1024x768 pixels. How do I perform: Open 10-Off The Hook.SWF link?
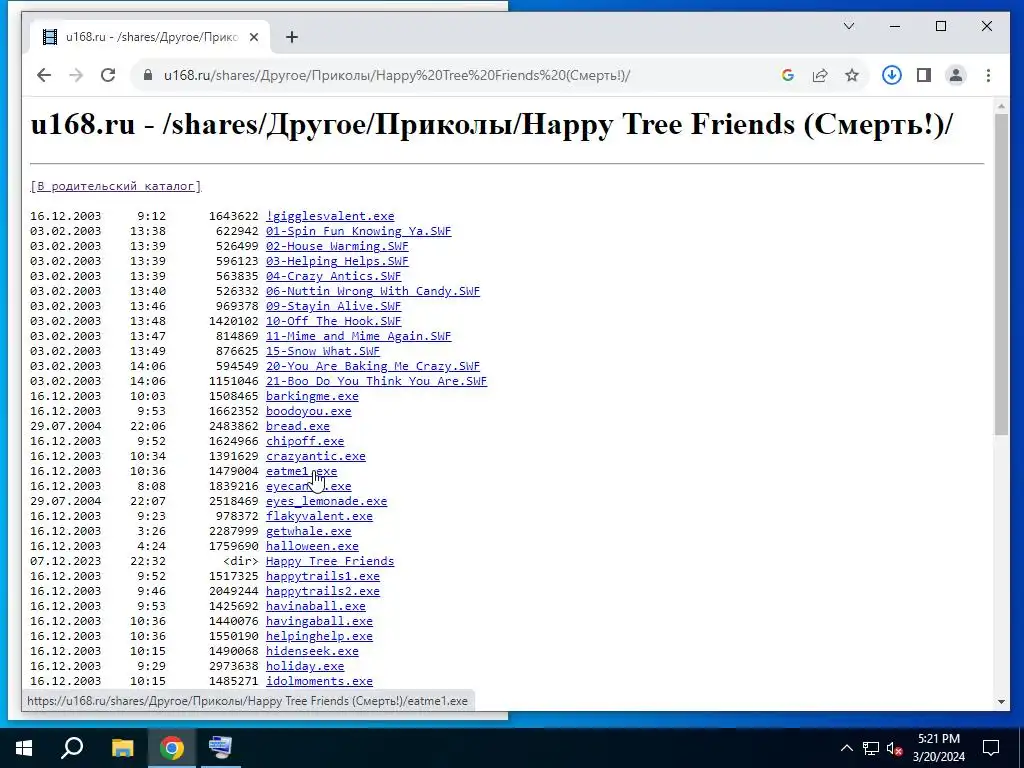pos(334,321)
